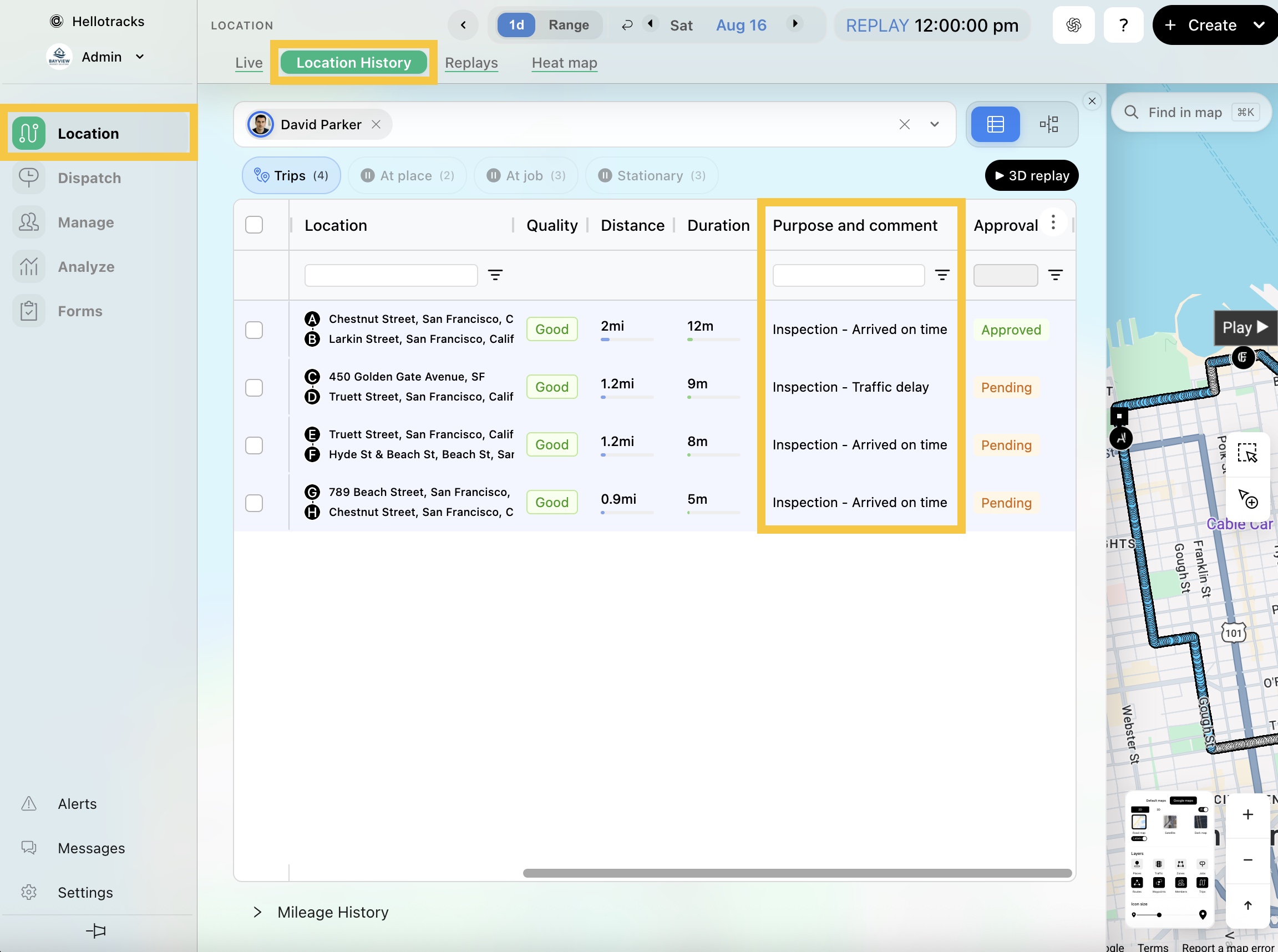
Task: Expand the Mileage History section
Action: tap(321, 912)
